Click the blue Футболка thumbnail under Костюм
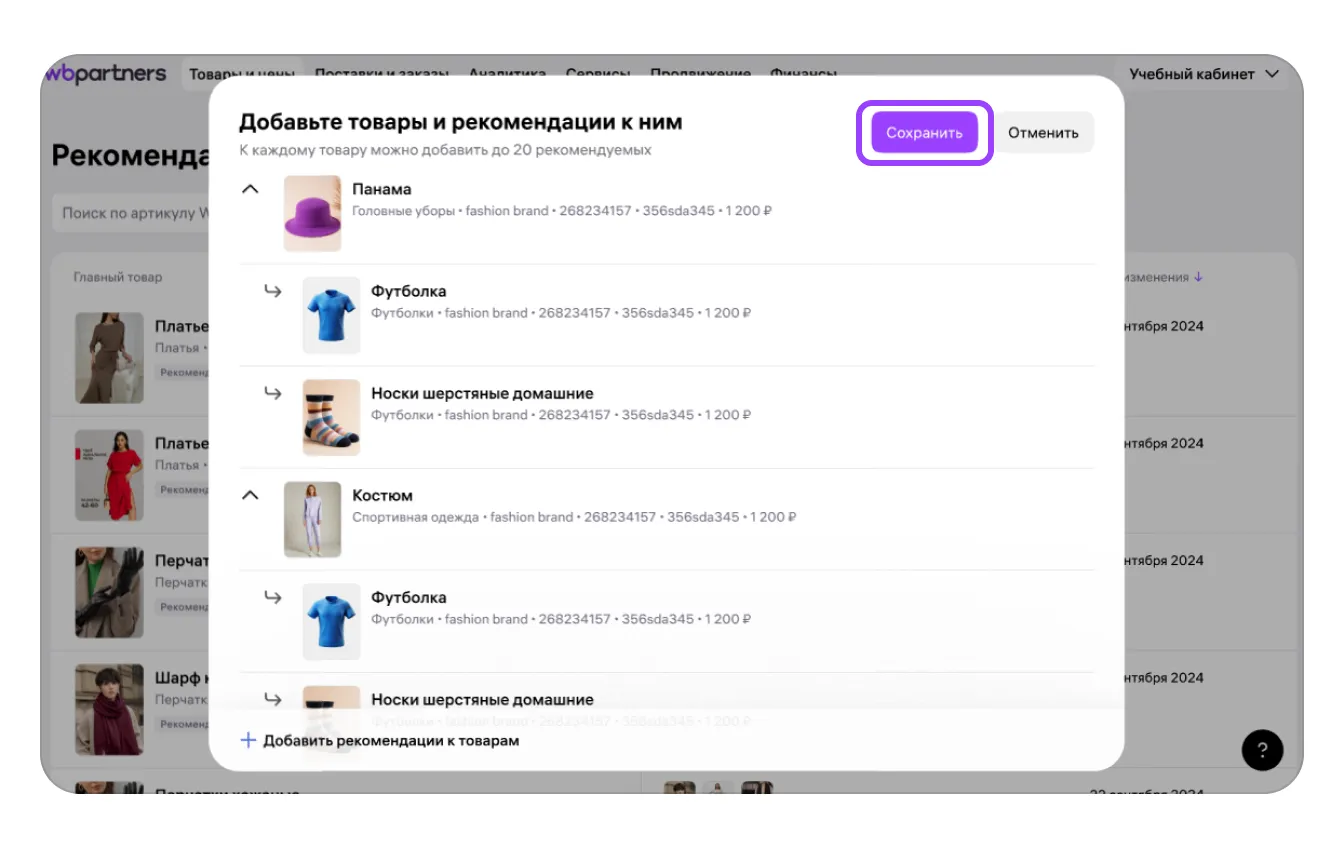This screenshot has width=1344, height=848. [331, 621]
